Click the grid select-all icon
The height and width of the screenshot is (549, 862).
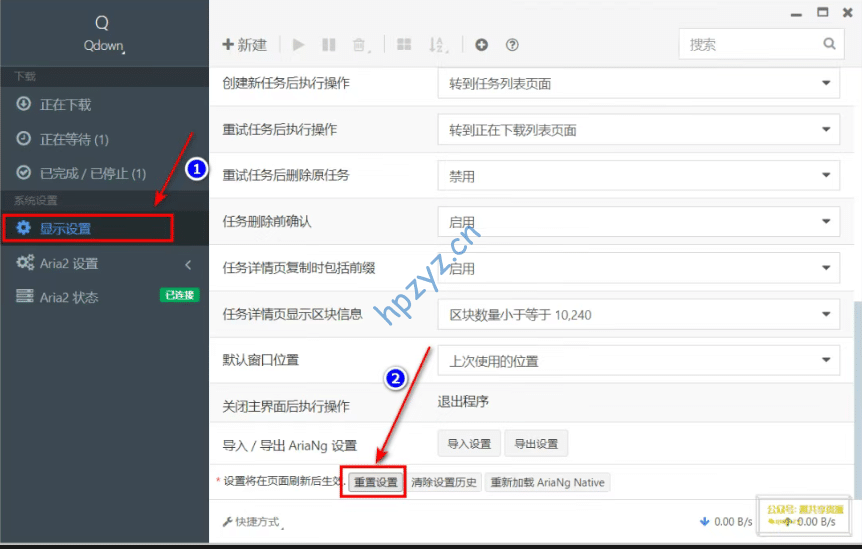pyautogui.click(x=404, y=45)
